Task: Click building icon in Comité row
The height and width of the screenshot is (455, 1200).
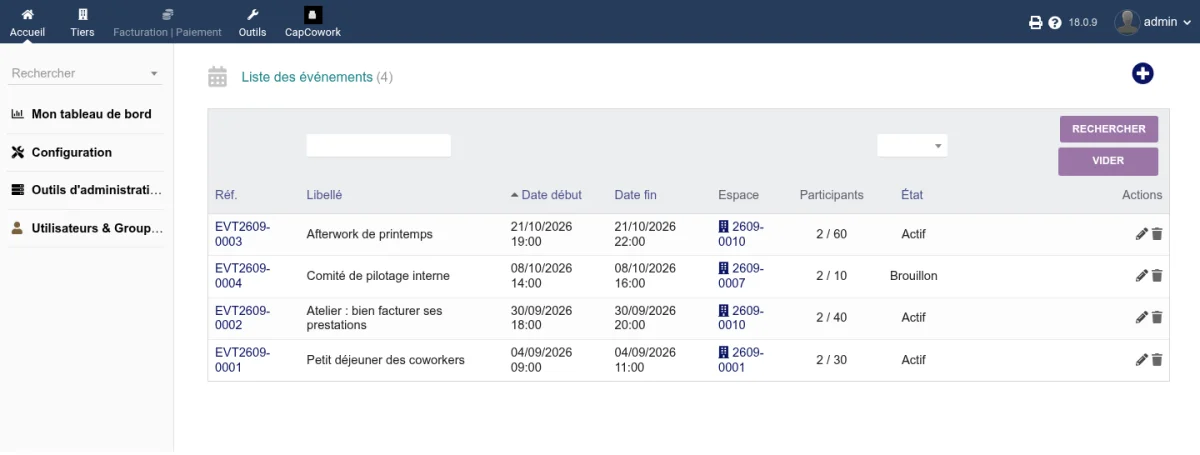Action: tap(724, 269)
